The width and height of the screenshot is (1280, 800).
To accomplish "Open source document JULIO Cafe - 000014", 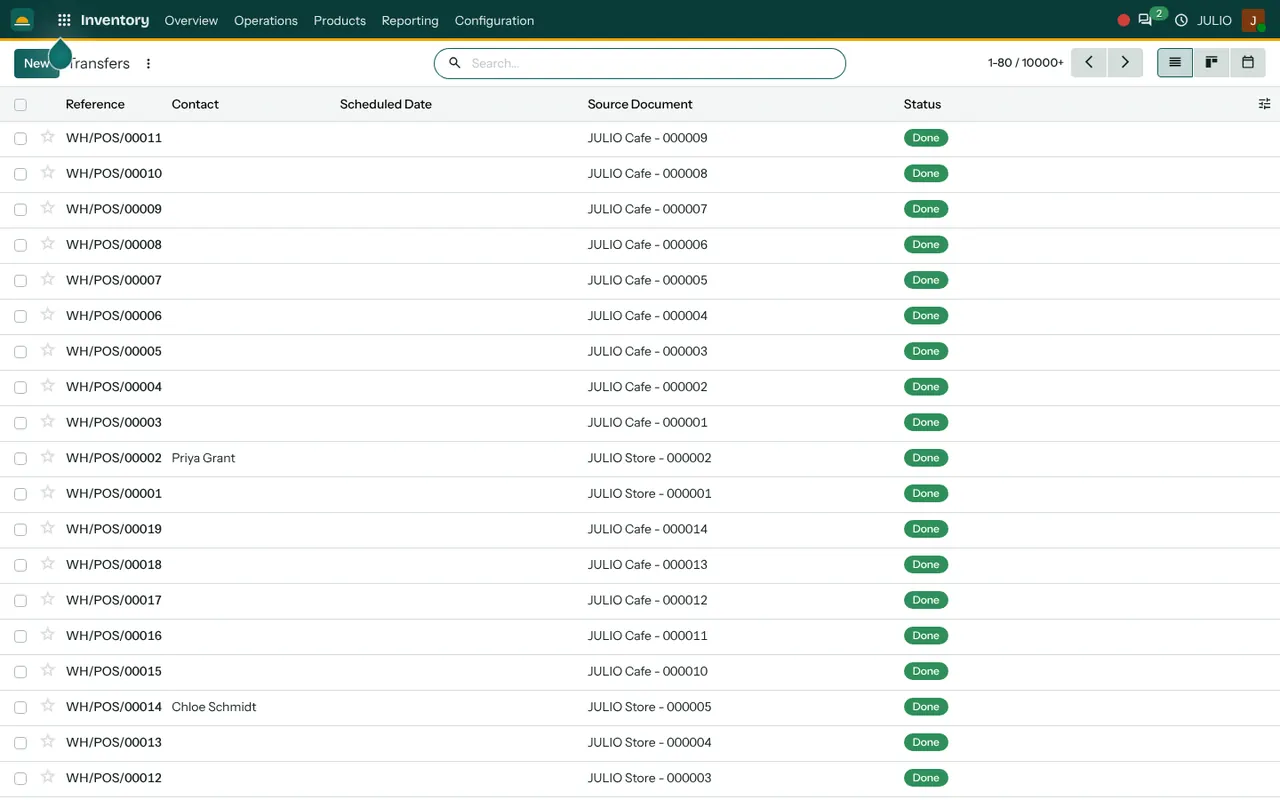I will pyautogui.click(x=648, y=529).
